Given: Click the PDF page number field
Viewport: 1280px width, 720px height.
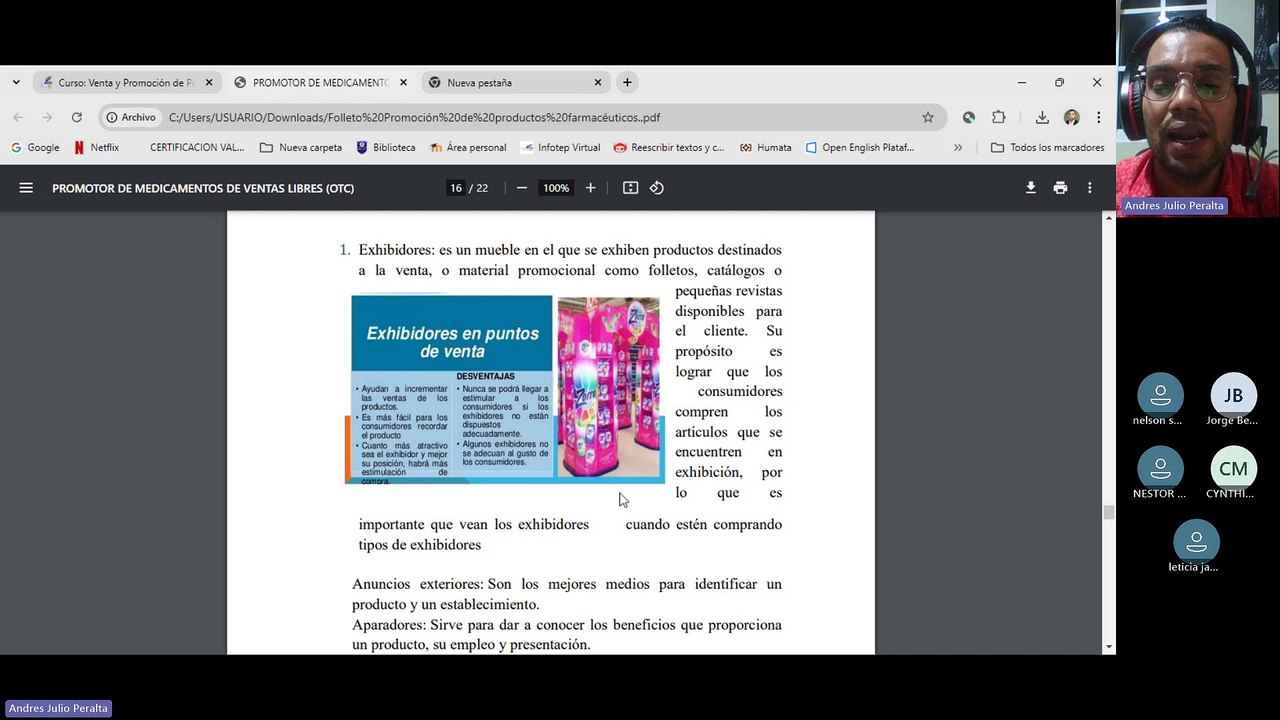Looking at the screenshot, I should click(456, 188).
